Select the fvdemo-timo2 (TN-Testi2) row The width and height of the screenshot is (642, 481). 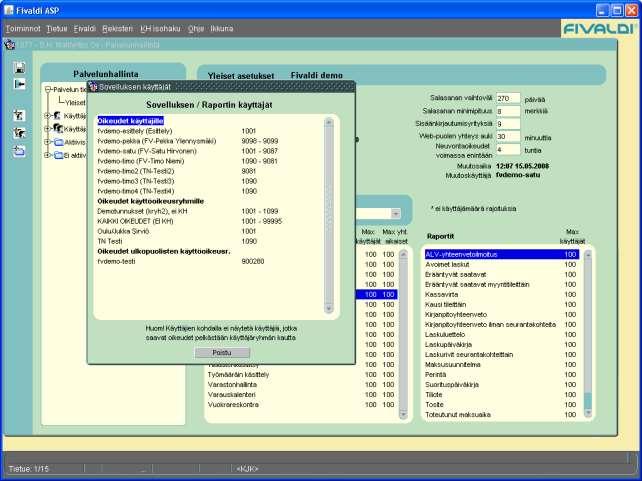coord(209,171)
